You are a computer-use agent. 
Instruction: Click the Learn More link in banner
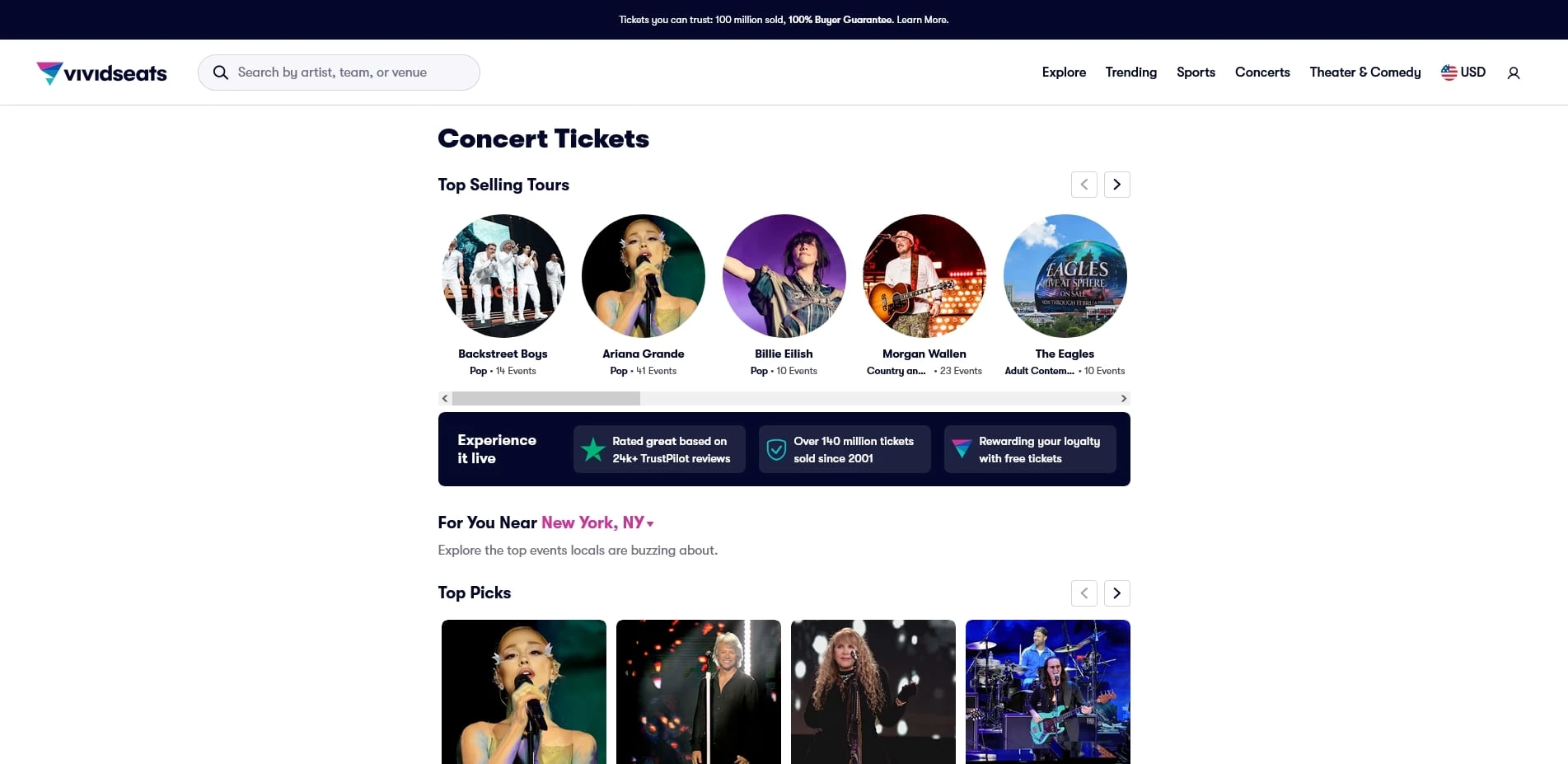(922, 20)
